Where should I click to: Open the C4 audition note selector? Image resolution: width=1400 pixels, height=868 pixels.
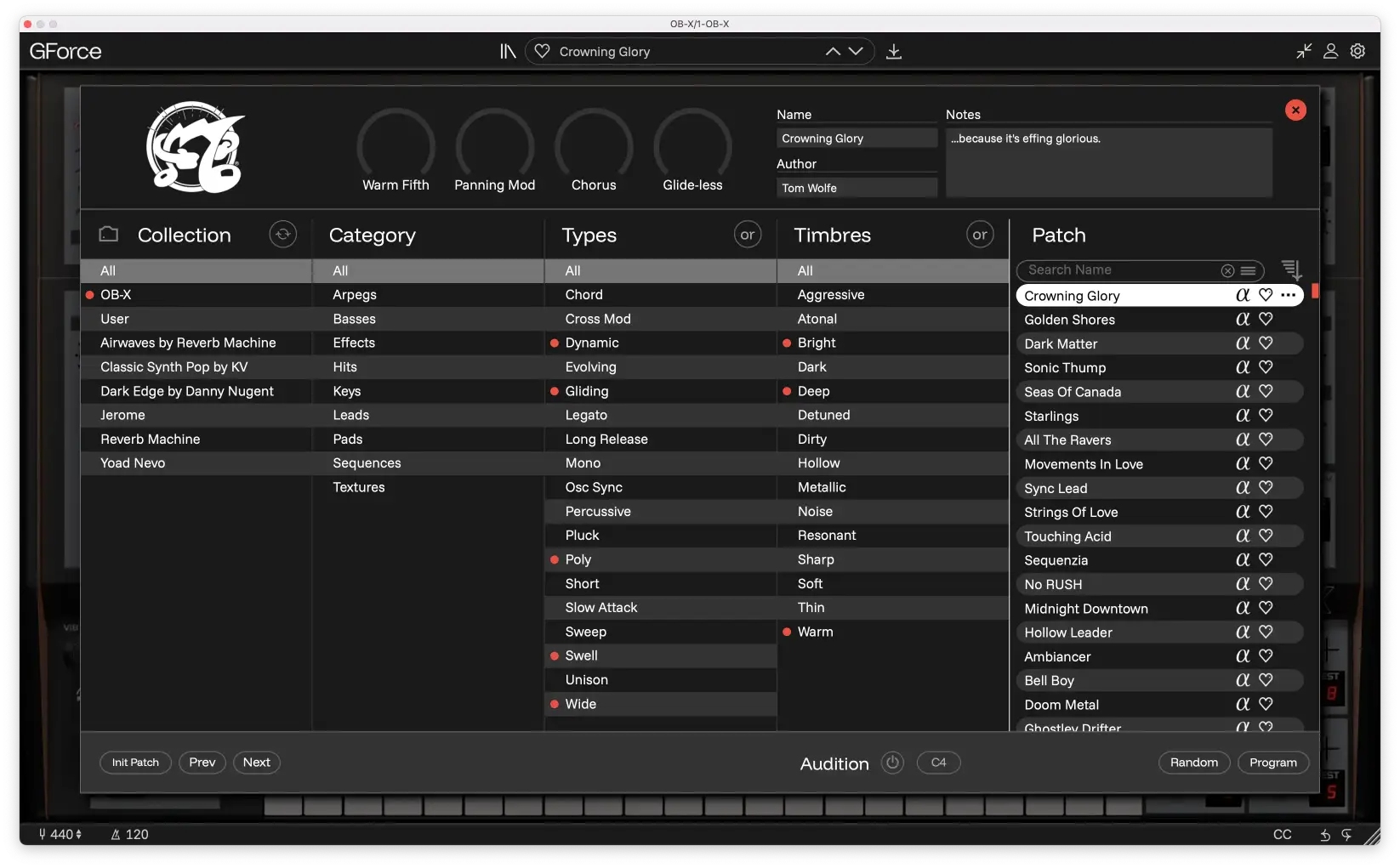click(938, 763)
